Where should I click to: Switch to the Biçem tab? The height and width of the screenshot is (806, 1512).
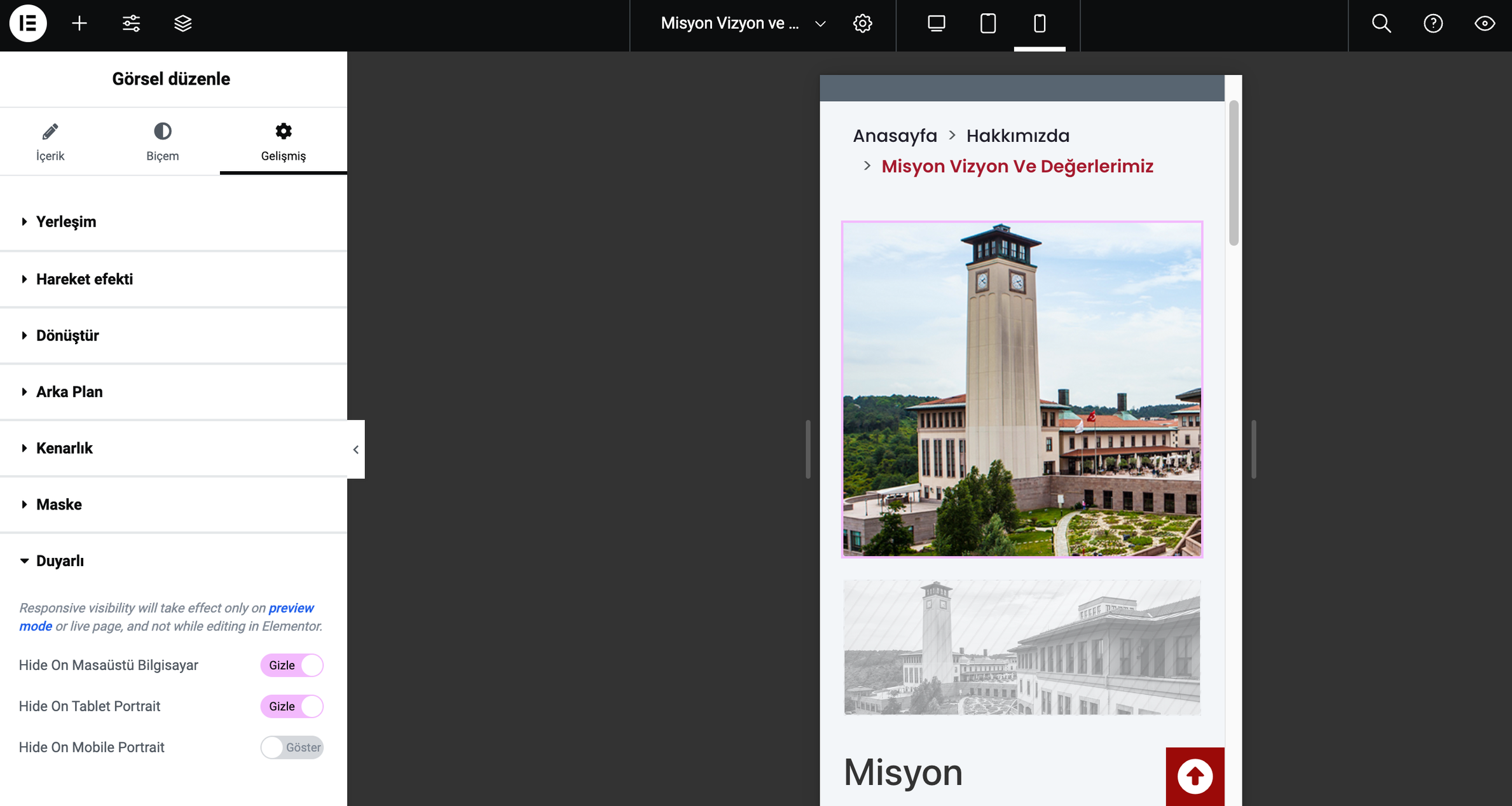click(162, 141)
